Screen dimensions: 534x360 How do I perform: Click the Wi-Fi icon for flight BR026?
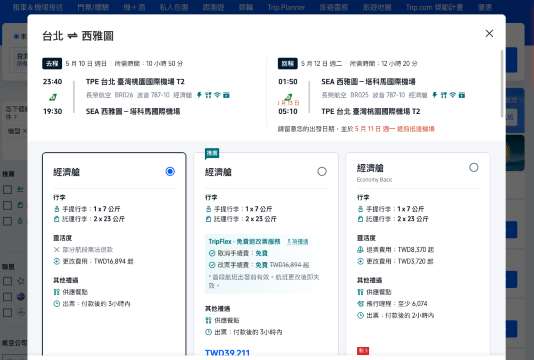[217, 95]
